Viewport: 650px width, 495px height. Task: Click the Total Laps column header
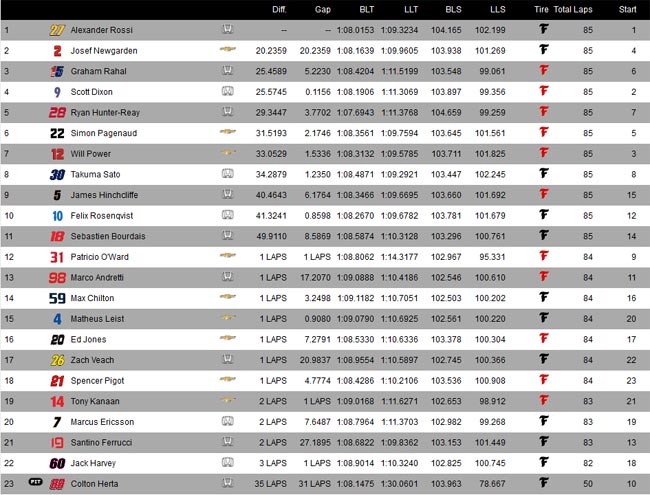click(x=573, y=10)
